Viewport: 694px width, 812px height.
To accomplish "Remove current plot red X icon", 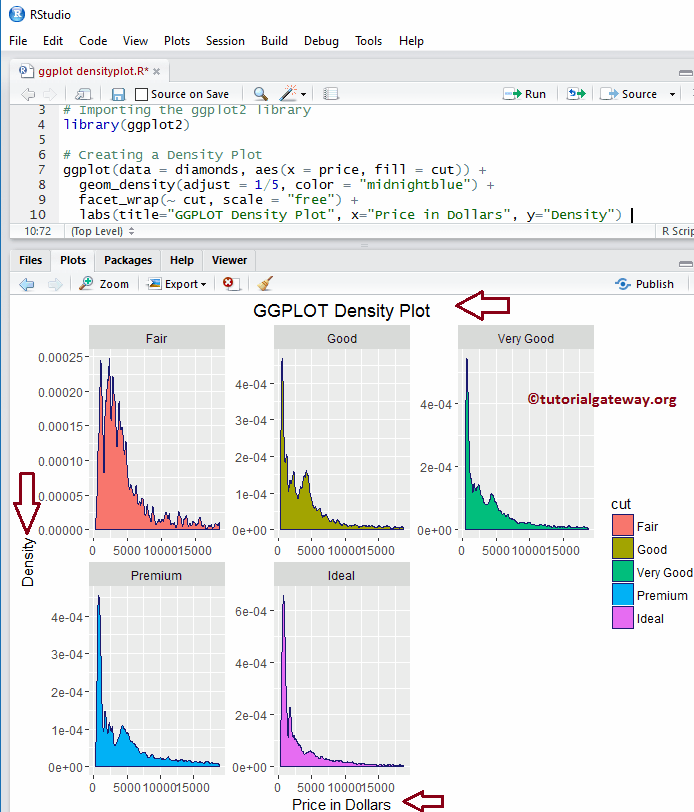I will click(x=230, y=283).
